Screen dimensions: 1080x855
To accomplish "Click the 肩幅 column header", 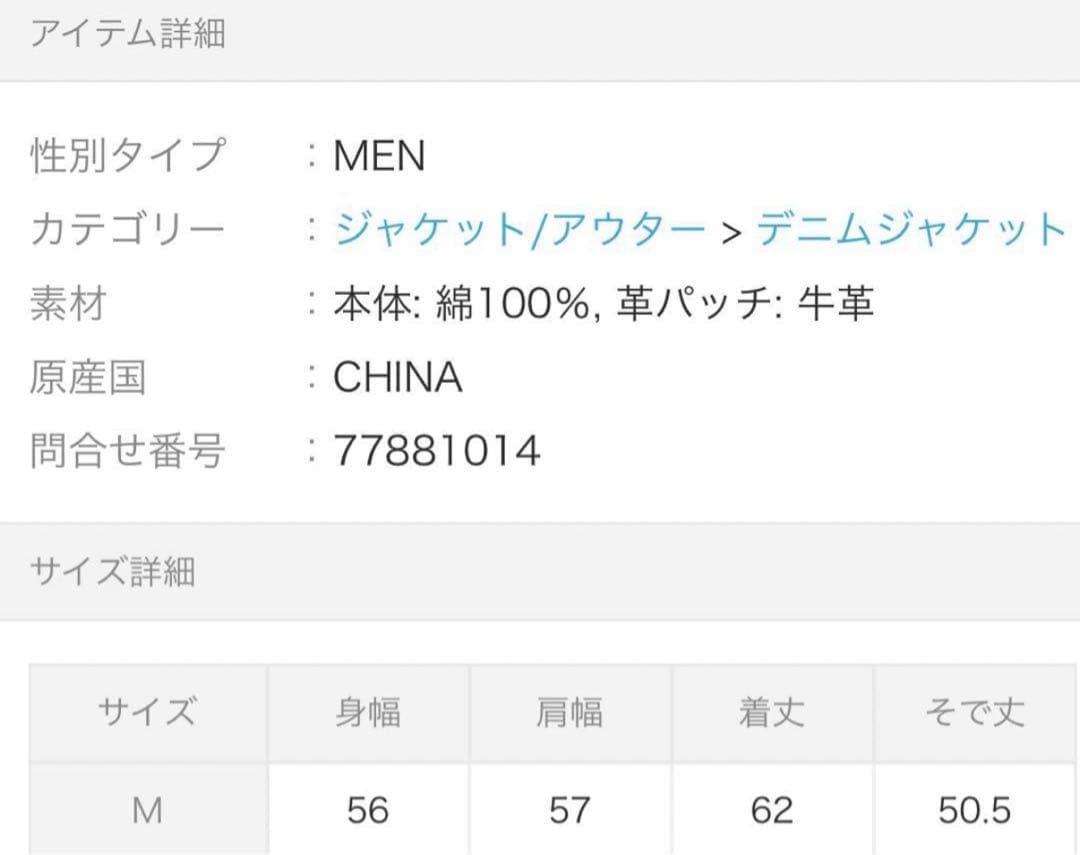I will tap(572, 710).
